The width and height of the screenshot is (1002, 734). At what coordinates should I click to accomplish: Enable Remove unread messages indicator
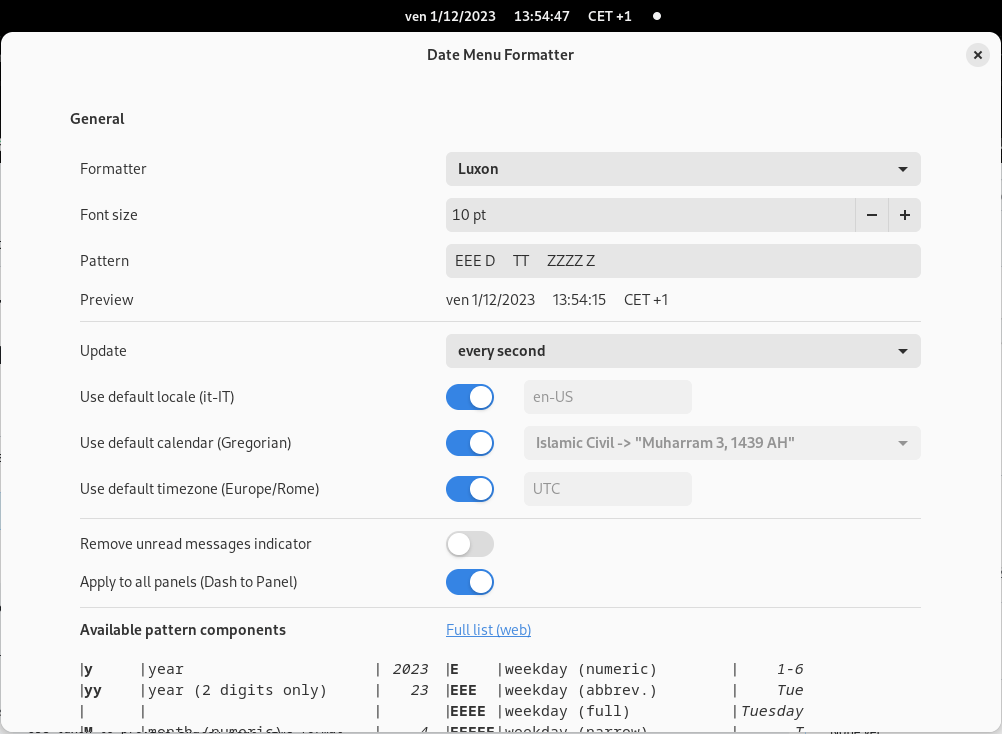(469, 544)
